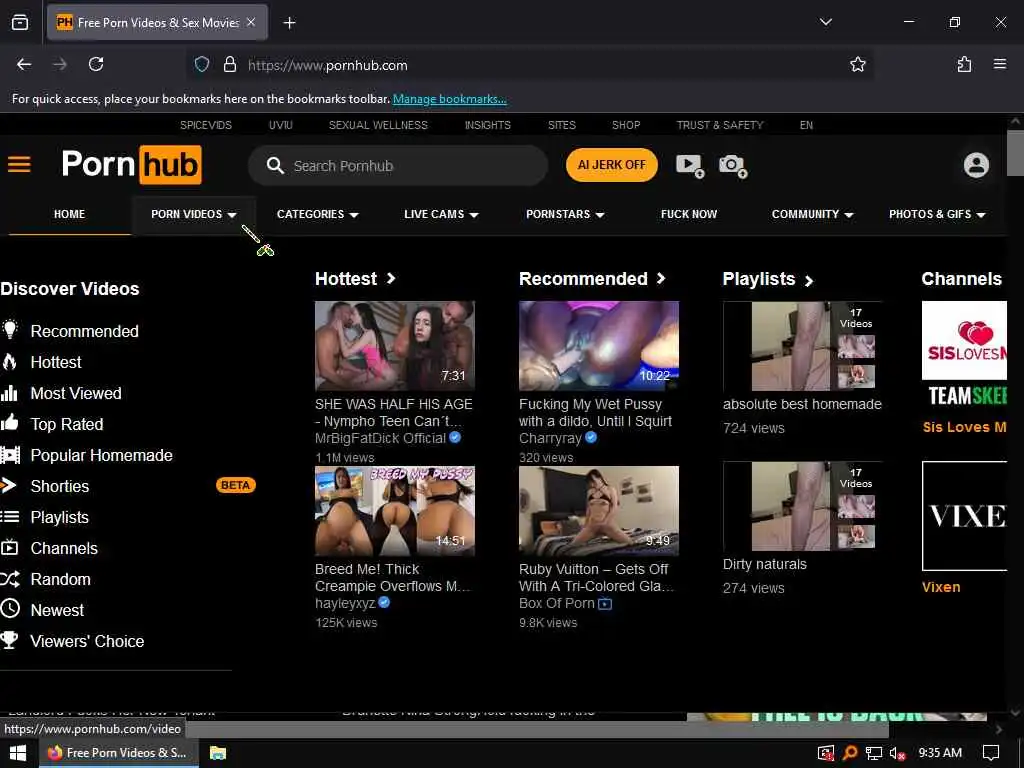
Task: Open the SHOP top link
Action: [x=626, y=125]
